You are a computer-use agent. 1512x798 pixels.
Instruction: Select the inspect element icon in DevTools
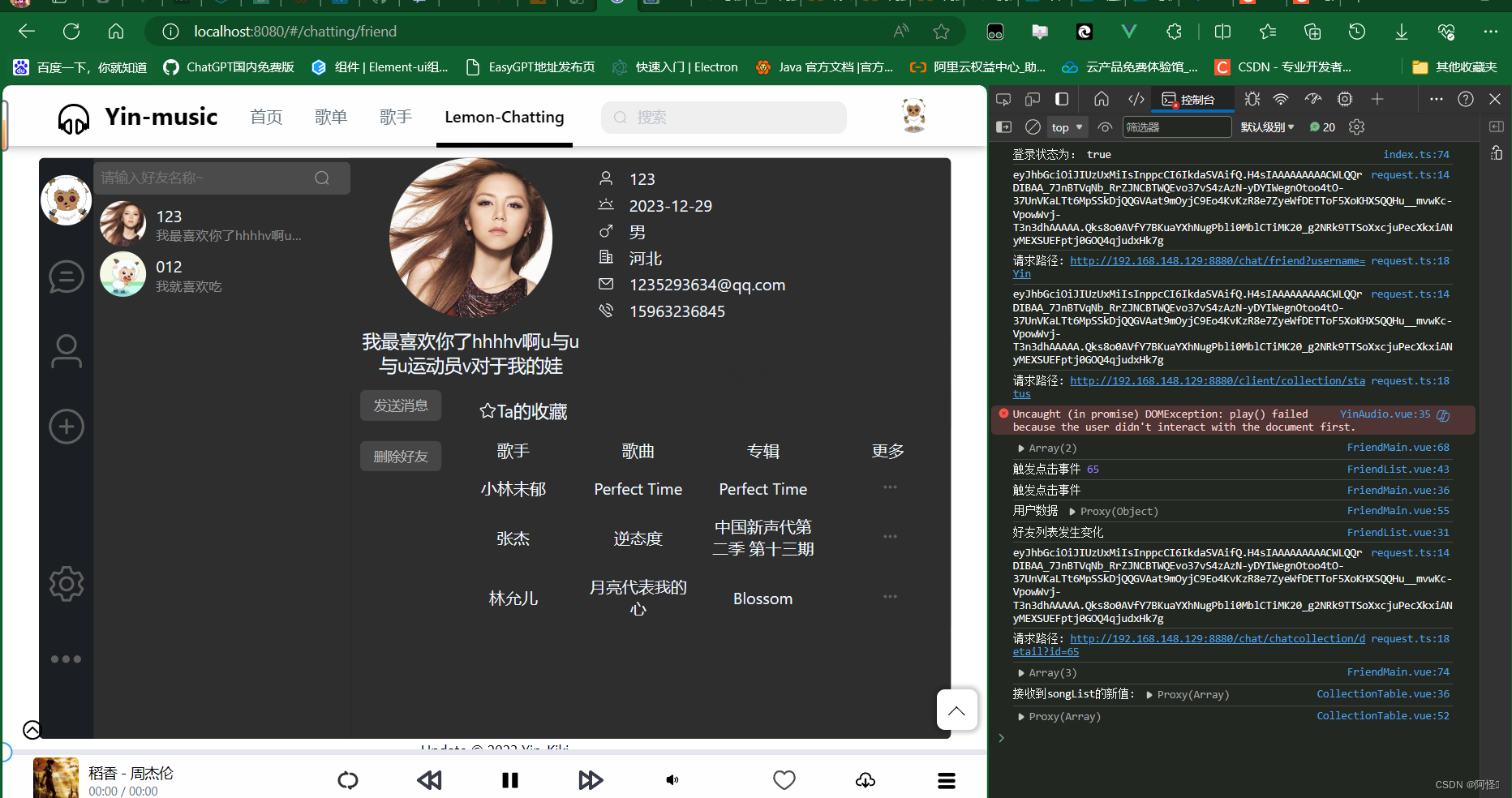coord(1003,99)
